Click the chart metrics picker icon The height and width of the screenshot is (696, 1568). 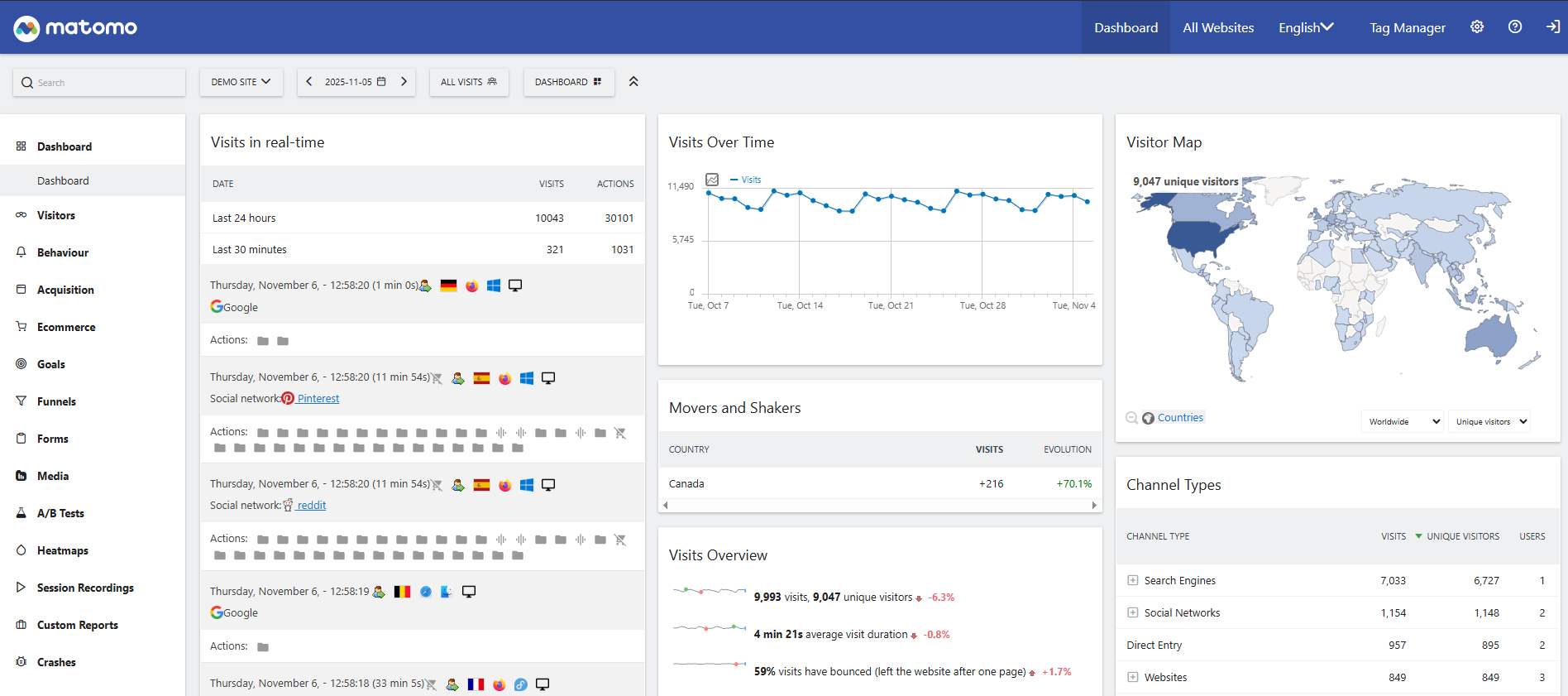711,180
